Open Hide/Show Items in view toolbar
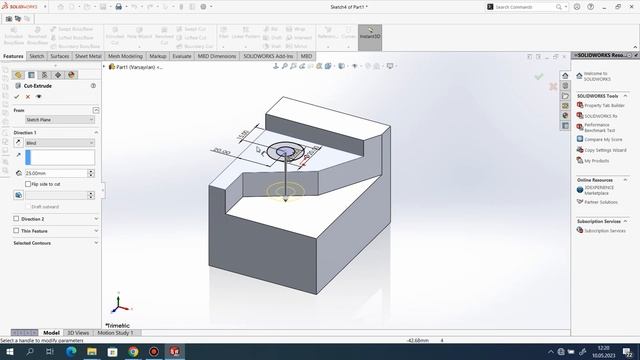640x360 pixels. (355, 66)
